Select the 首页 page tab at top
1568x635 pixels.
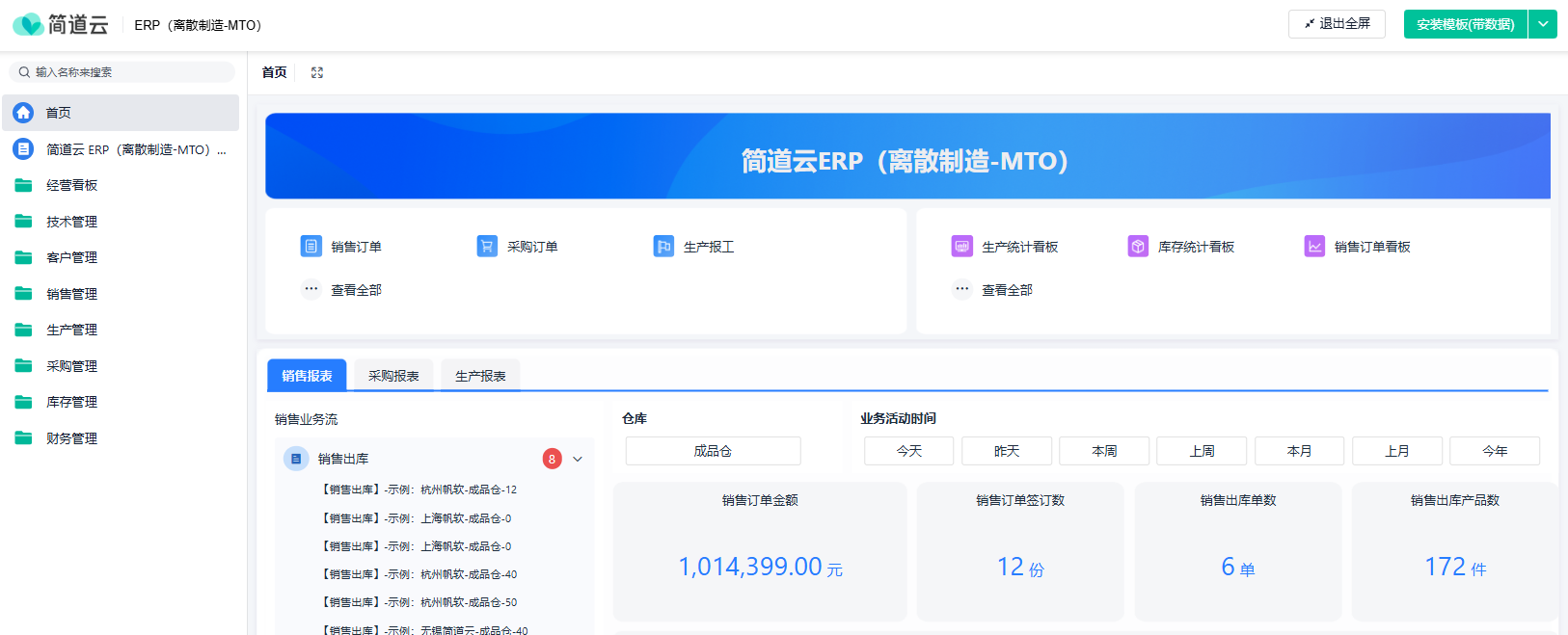(x=275, y=72)
